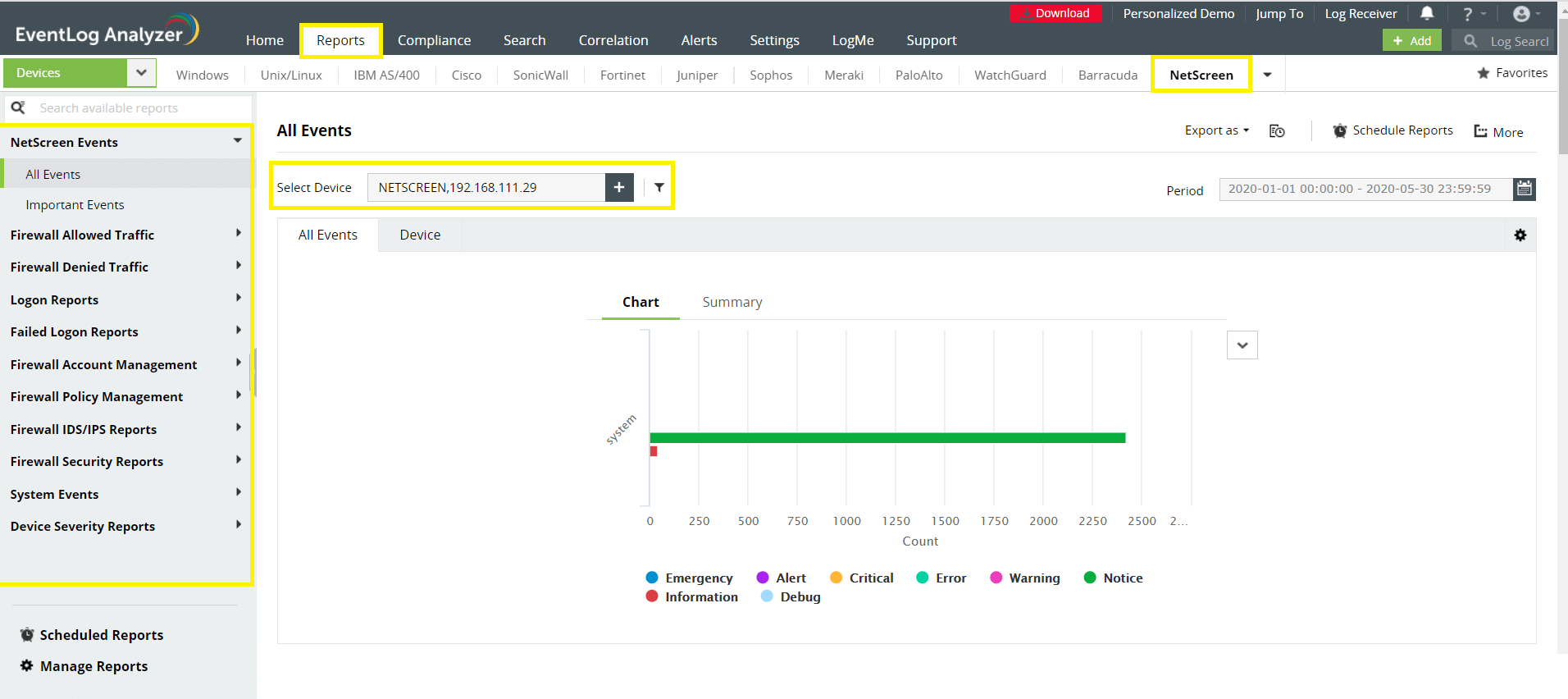Expand Logon Reports section

239,298
